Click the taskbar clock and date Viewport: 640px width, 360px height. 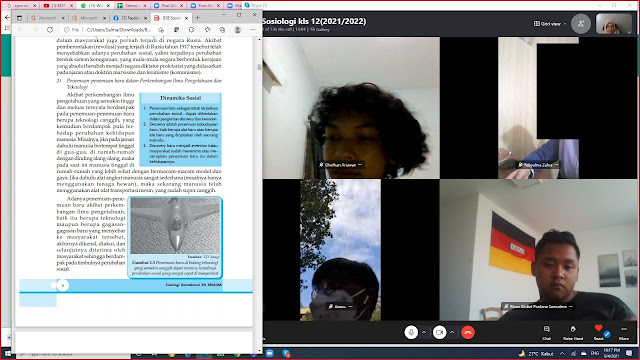(611, 353)
